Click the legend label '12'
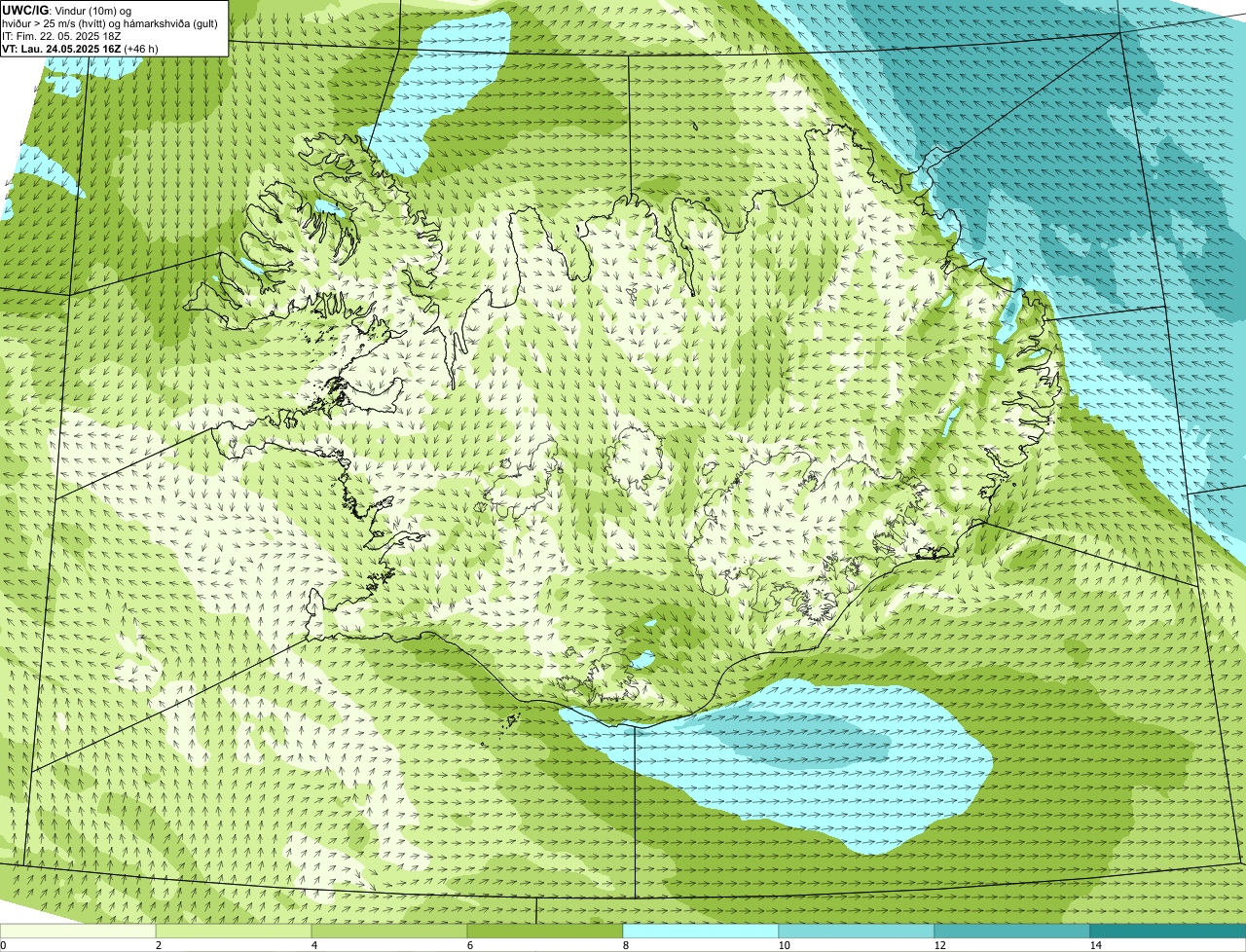 [939, 945]
